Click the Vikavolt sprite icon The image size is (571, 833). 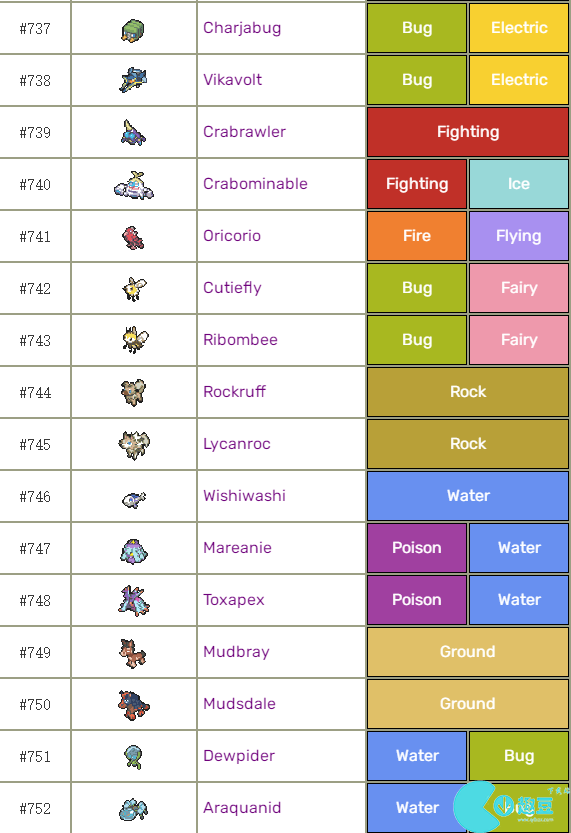coord(133,80)
